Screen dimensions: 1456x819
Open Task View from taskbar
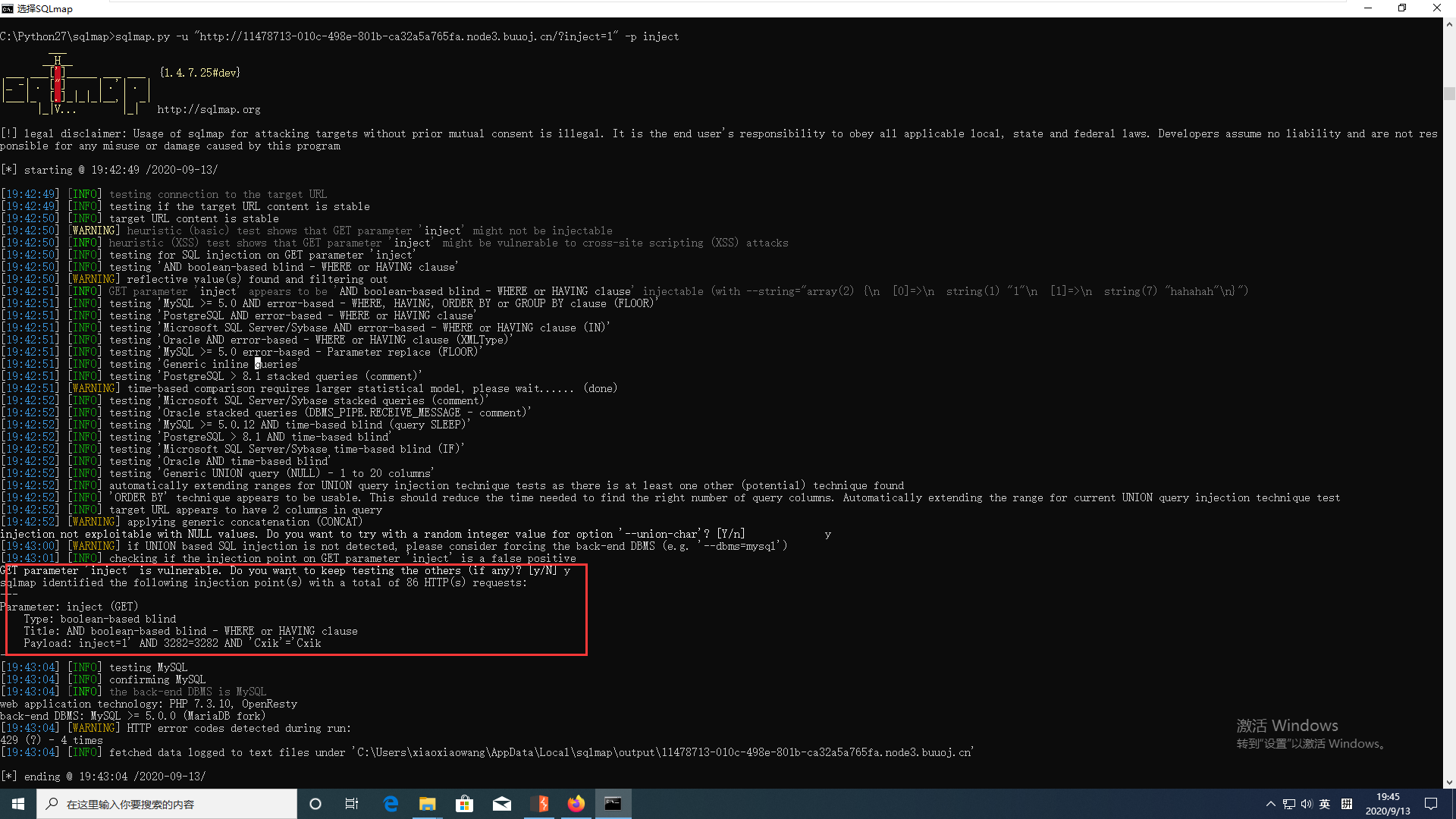352,804
